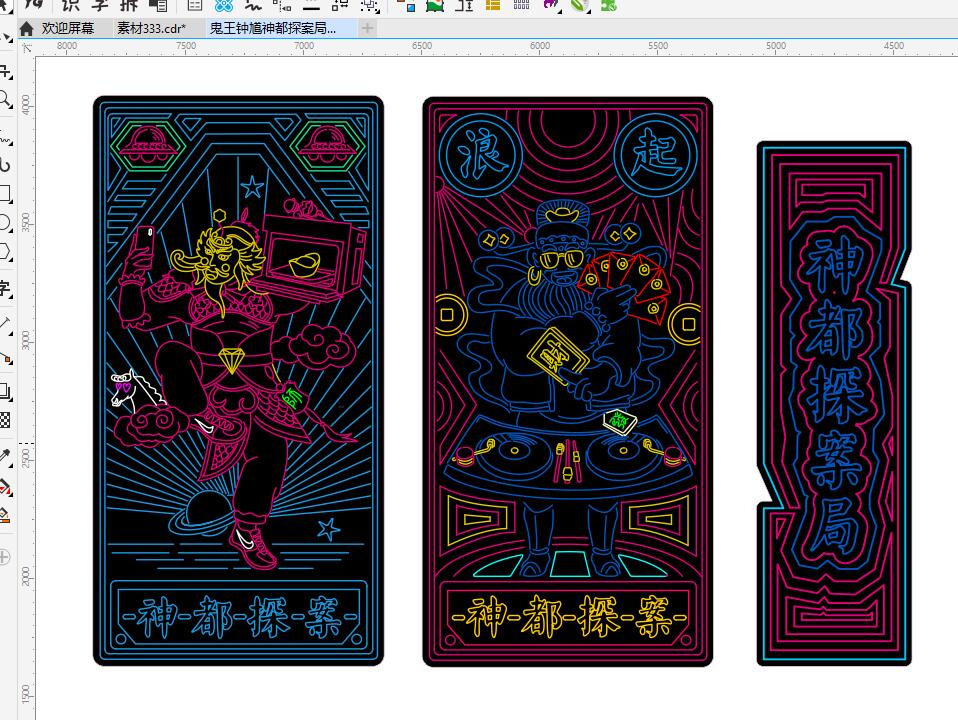Viewport: 958px width, 720px height.
Task: Select the Freehand curve tool
Action: (x=5, y=138)
